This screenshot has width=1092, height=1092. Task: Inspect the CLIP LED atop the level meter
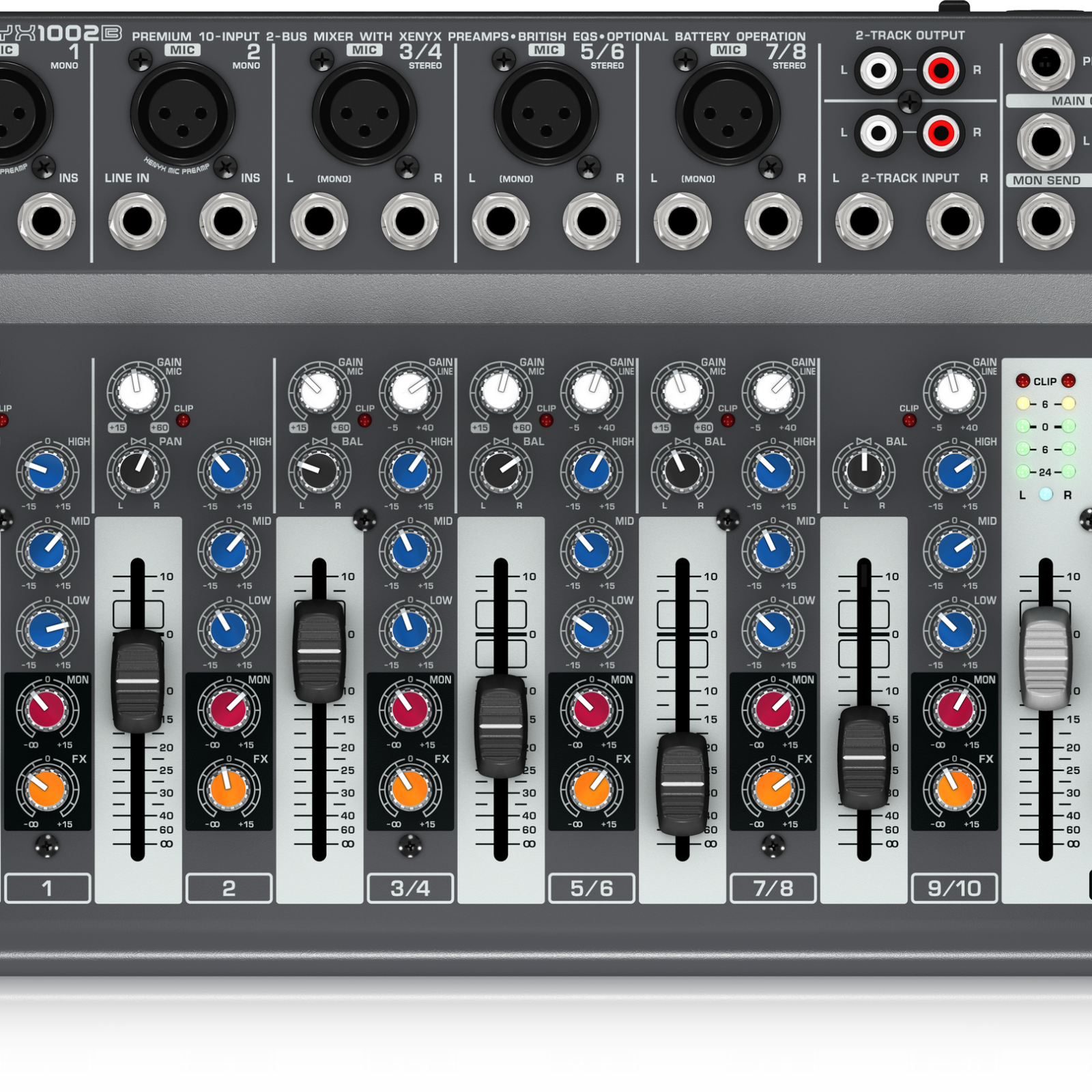point(1022,381)
